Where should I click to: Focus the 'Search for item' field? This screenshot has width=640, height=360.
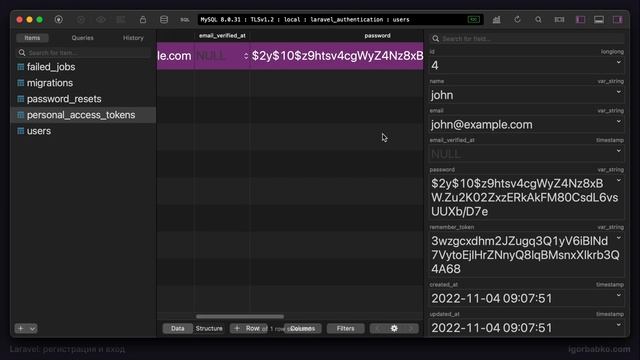pos(84,53)
